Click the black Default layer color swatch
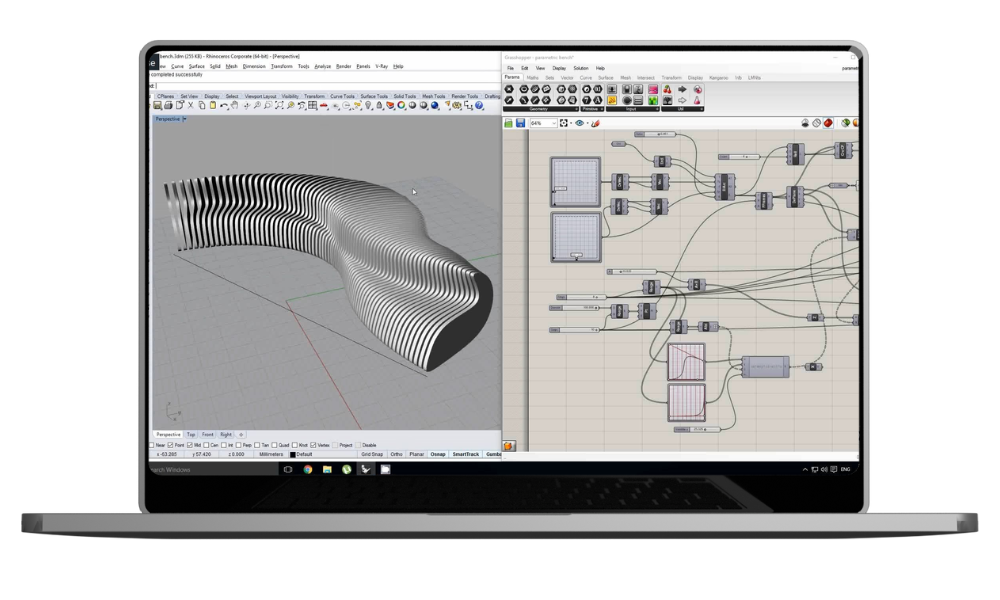The height and width of the screenshot is (600, 1000). coord(293,454)
